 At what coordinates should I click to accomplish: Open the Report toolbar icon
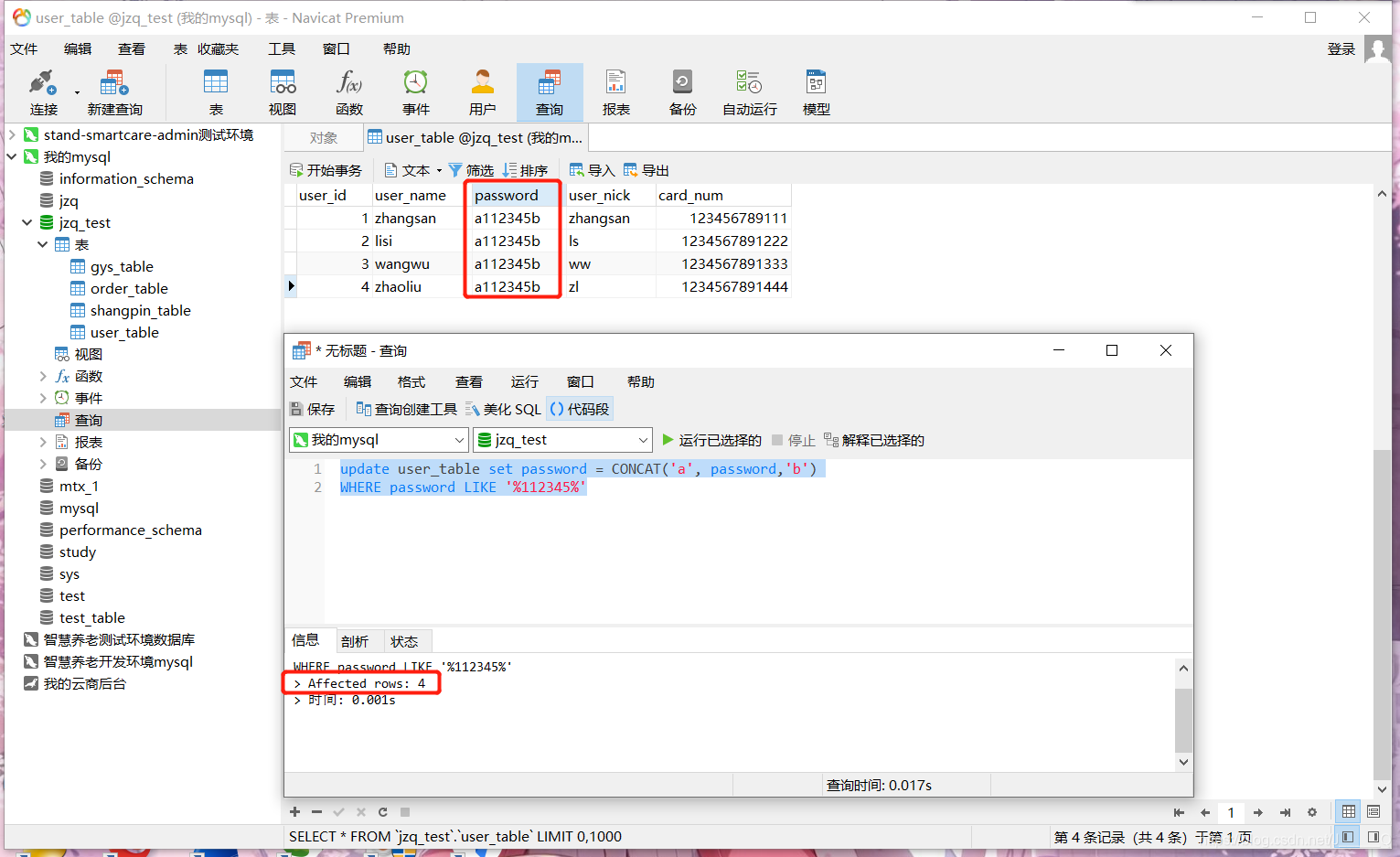(616, 92)
